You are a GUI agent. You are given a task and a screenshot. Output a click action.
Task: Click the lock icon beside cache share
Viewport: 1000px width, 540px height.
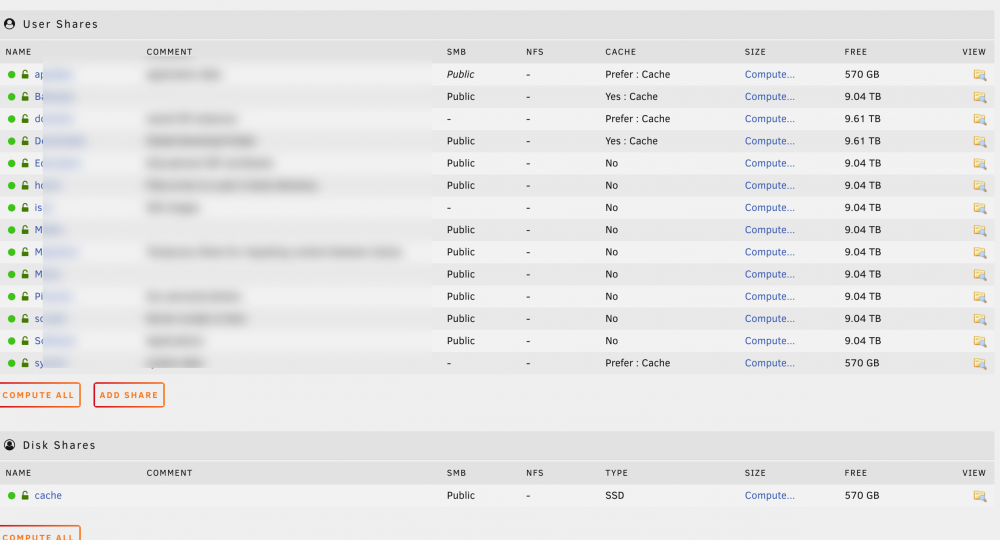click(25, 495)
